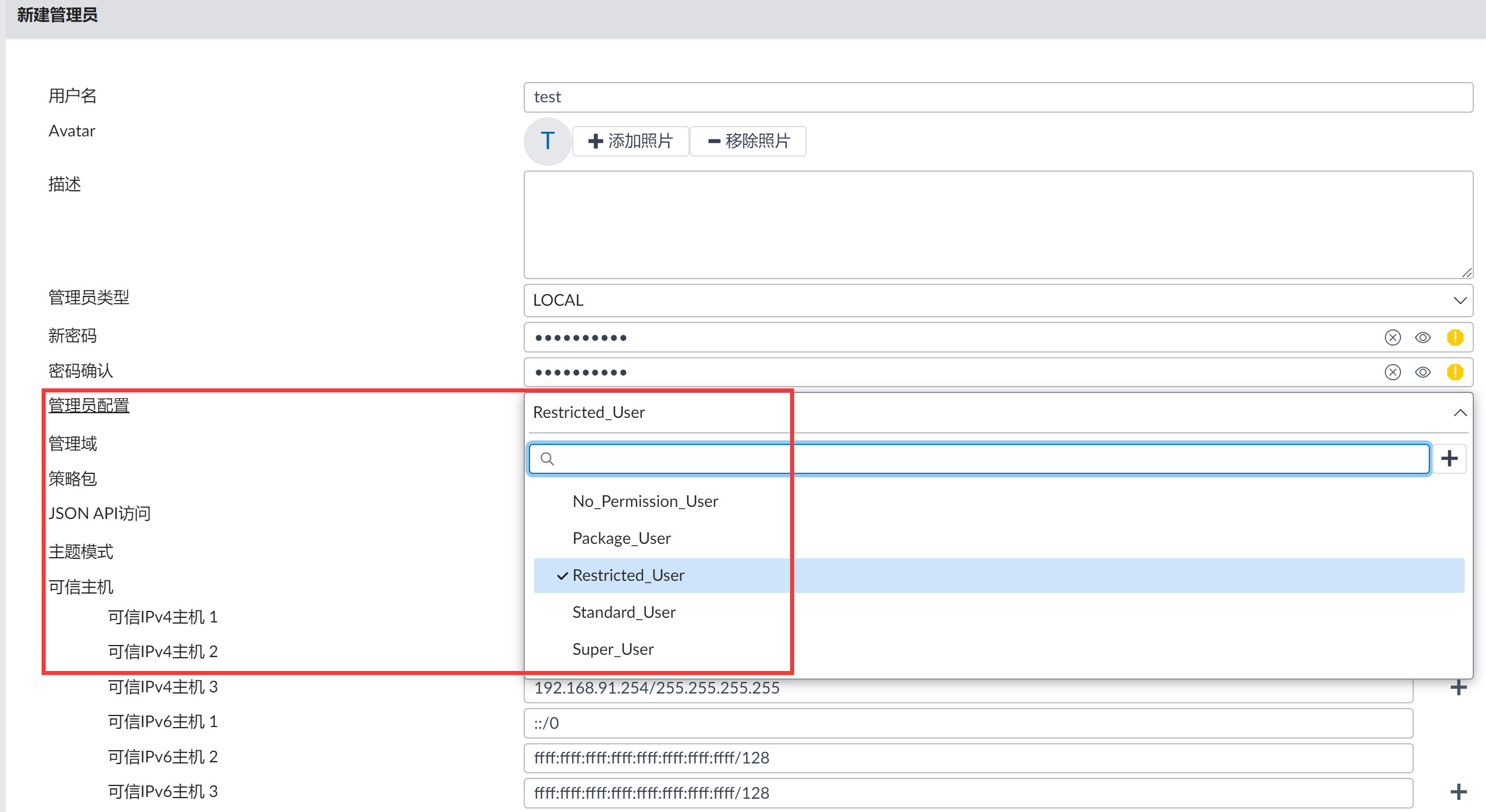The height and width of the screenshot is (812, 1486).
Task: Add another trusted IPv6 host row
Action: (1458, 792)
